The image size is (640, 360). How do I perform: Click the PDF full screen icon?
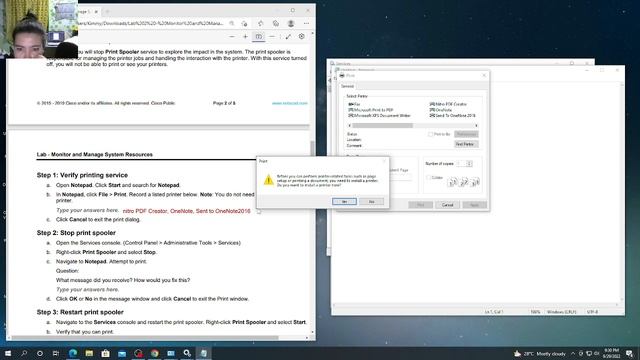(288, 37)
